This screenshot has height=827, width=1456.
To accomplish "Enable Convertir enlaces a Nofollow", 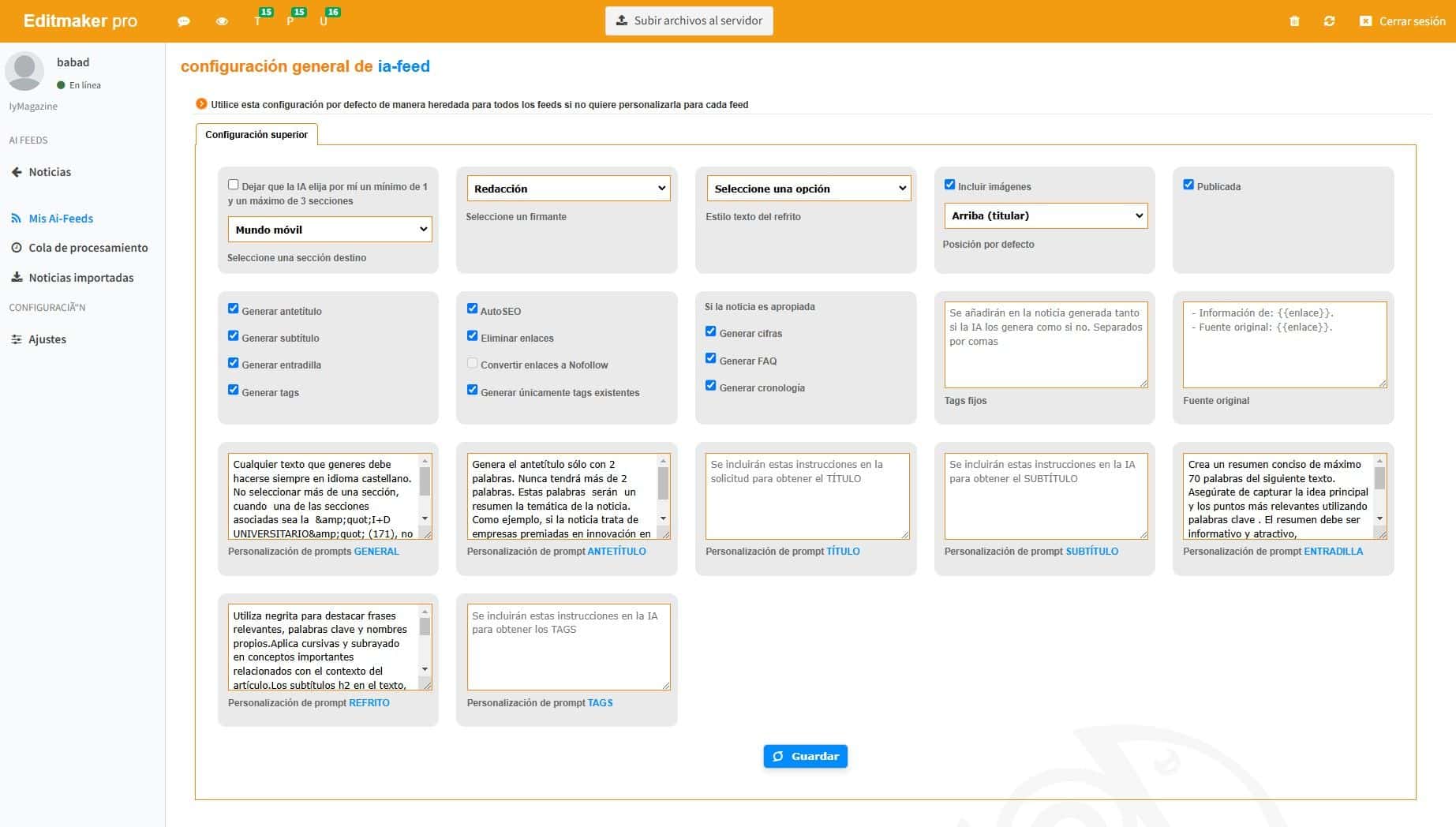I will [473, 364].
